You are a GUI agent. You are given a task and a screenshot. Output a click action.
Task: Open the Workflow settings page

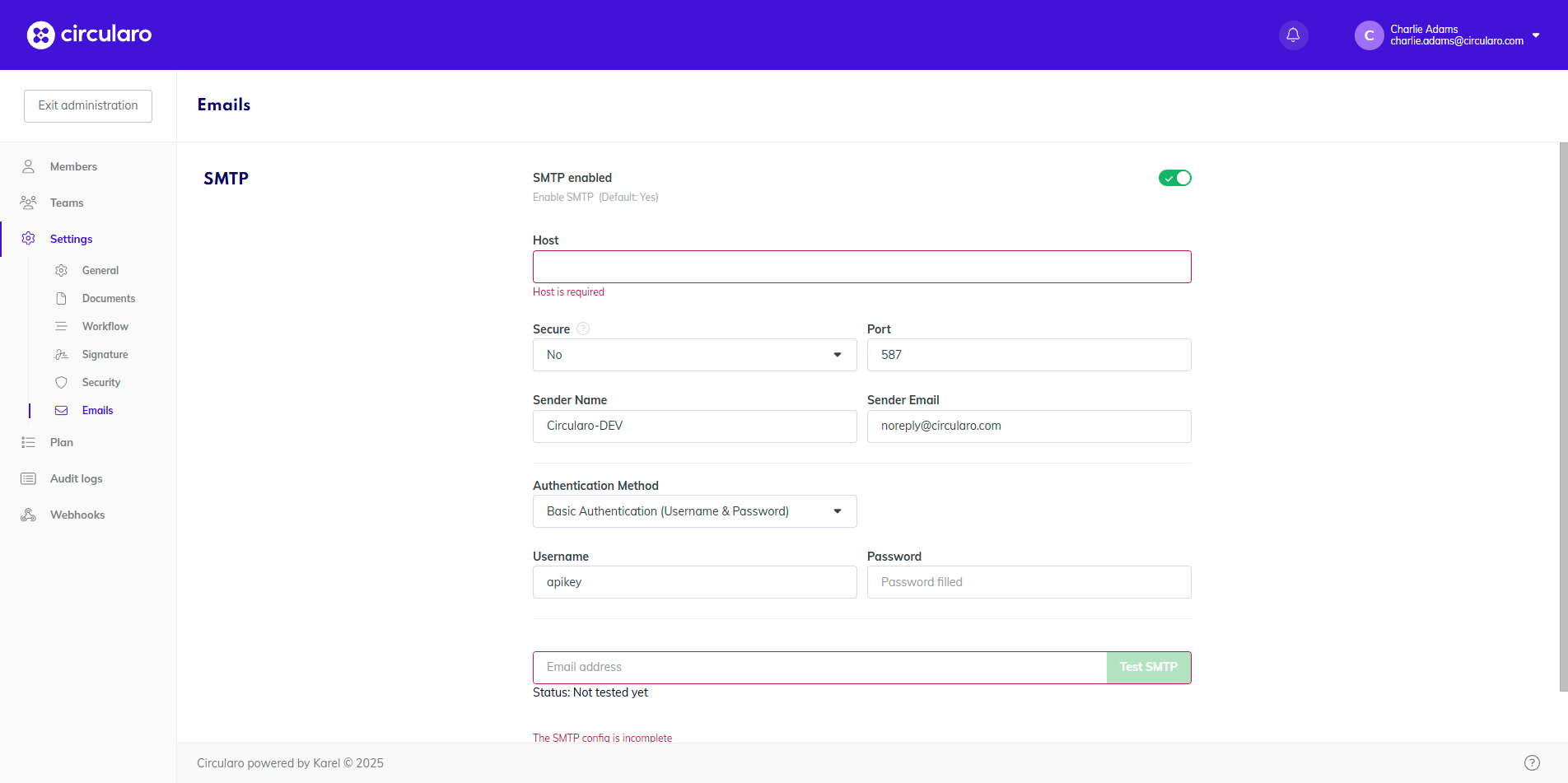coord(105,326)
